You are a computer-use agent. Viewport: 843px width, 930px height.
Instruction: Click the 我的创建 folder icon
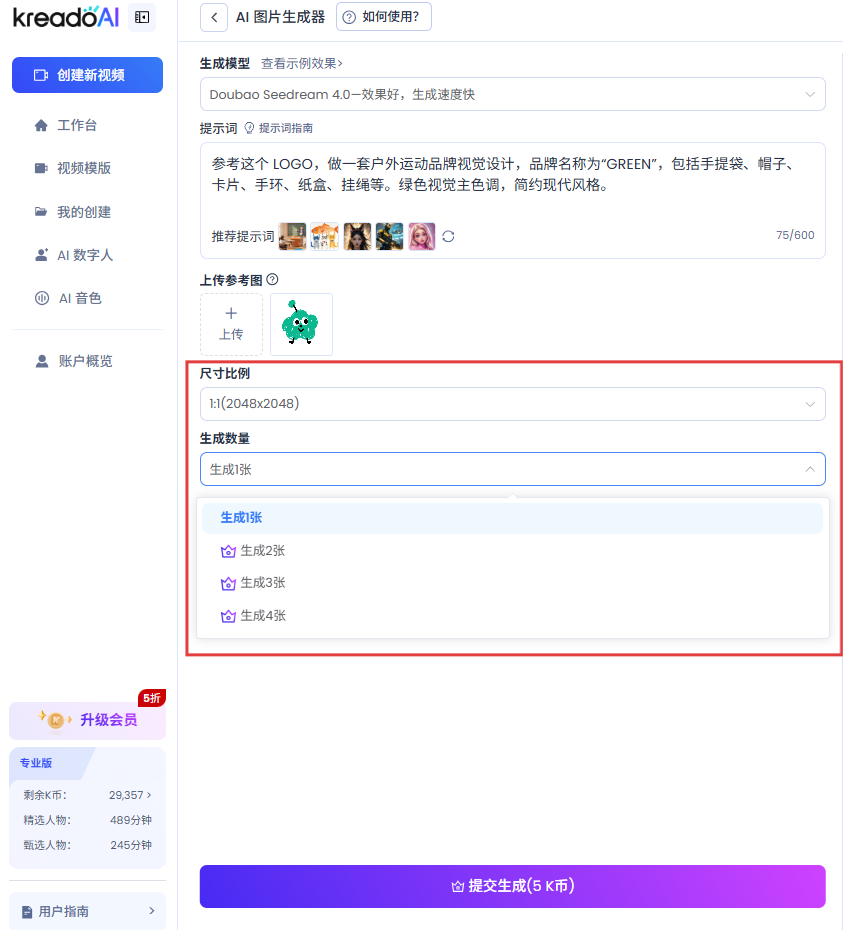[x=41, y=212]
